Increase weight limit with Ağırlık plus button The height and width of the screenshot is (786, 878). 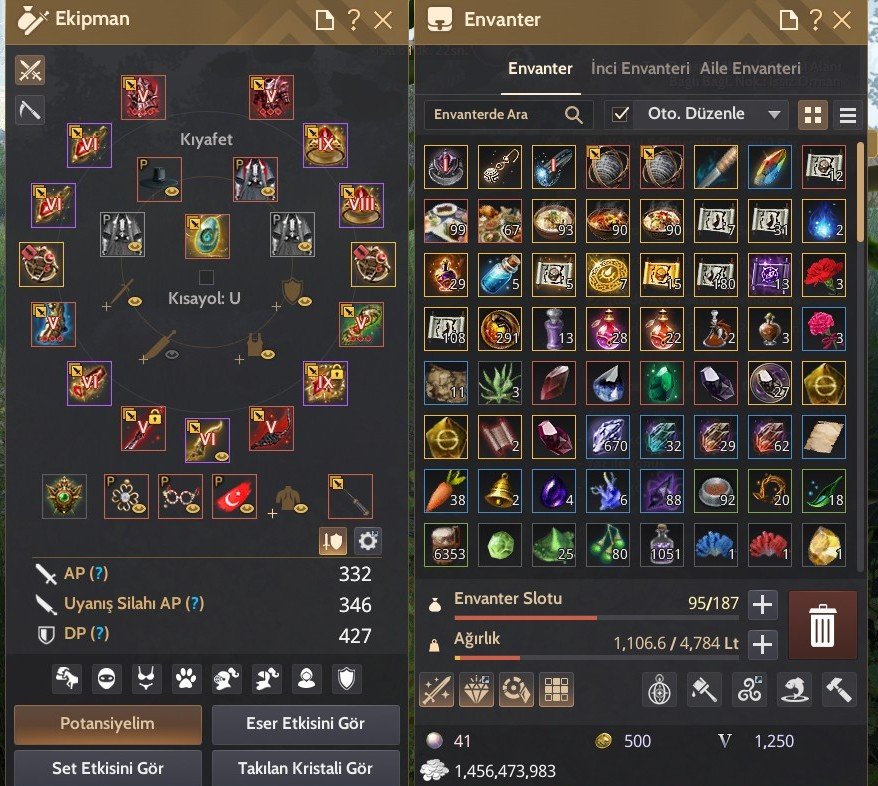pyautogui.click(x=762, y=644)
